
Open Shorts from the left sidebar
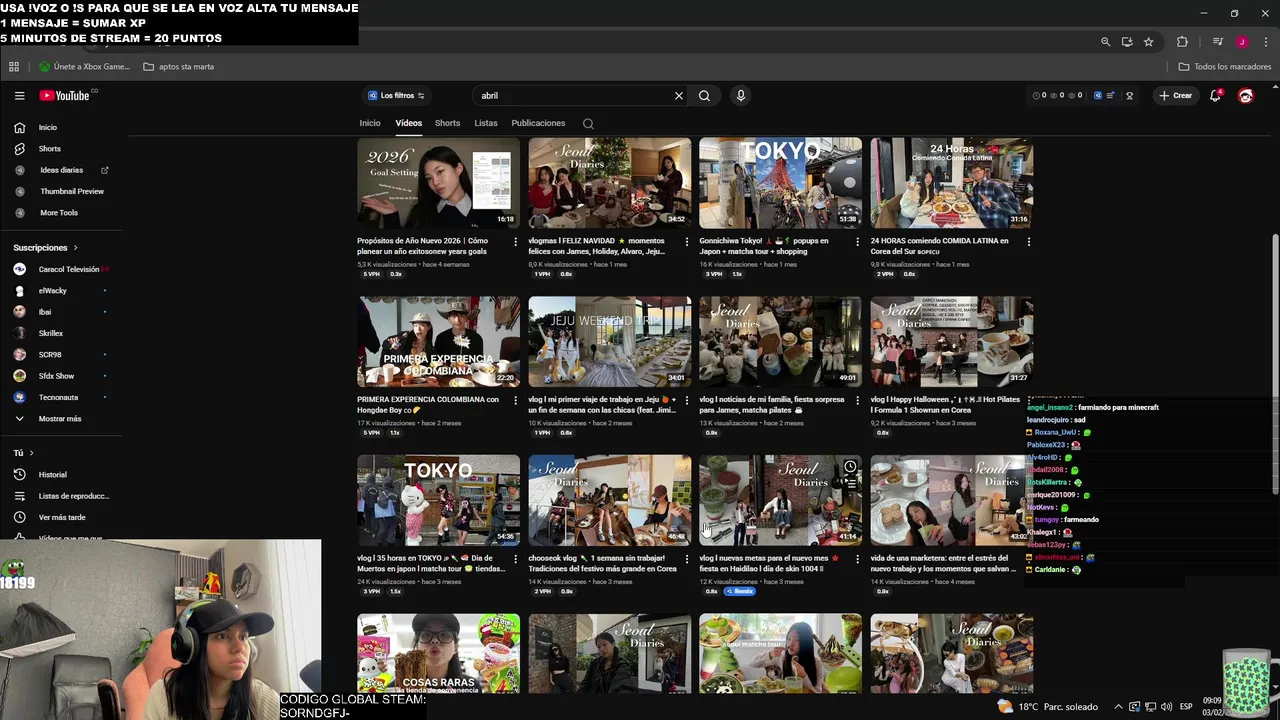(49, 149)
